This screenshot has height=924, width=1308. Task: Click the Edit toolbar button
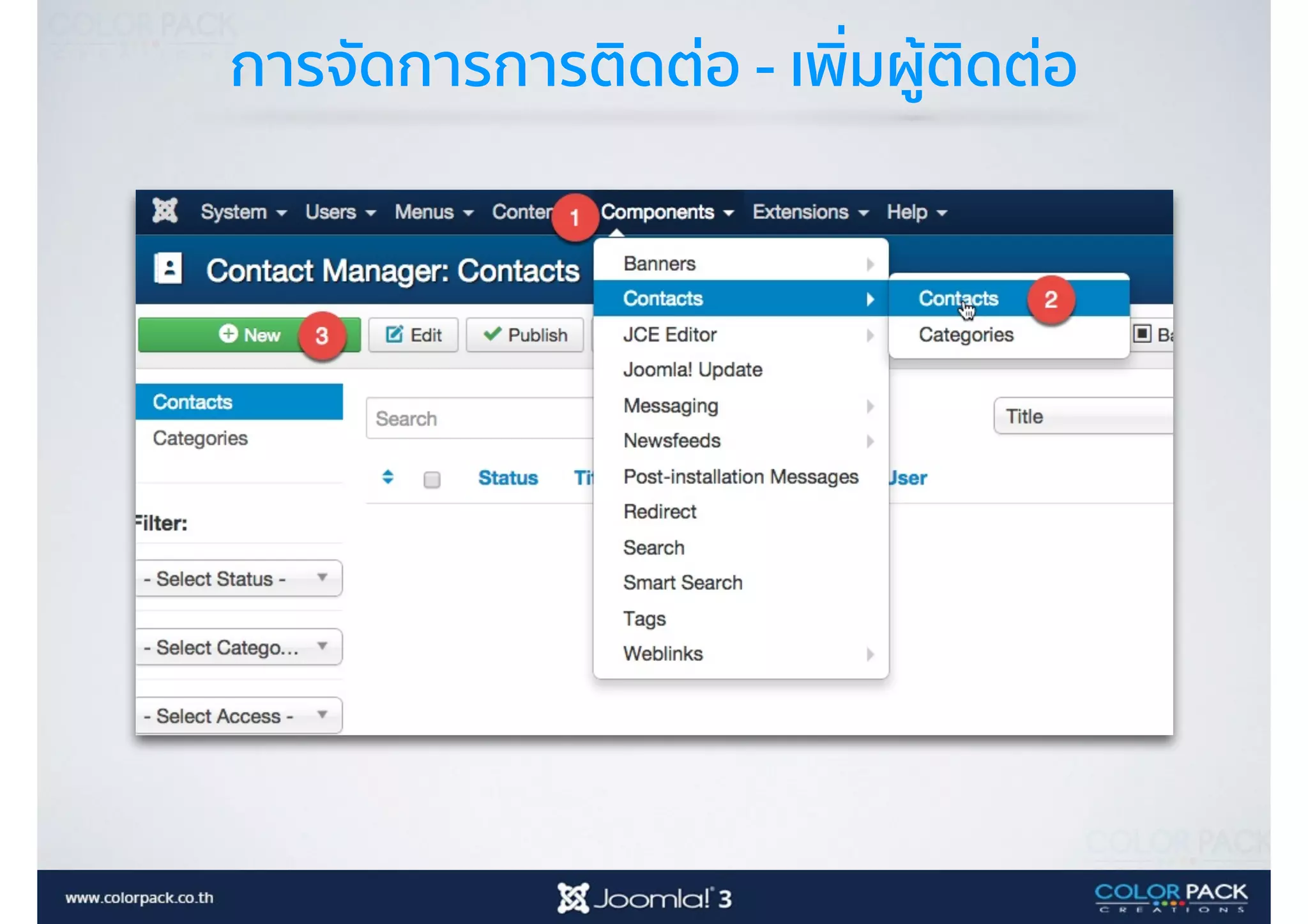pos(414,335)
